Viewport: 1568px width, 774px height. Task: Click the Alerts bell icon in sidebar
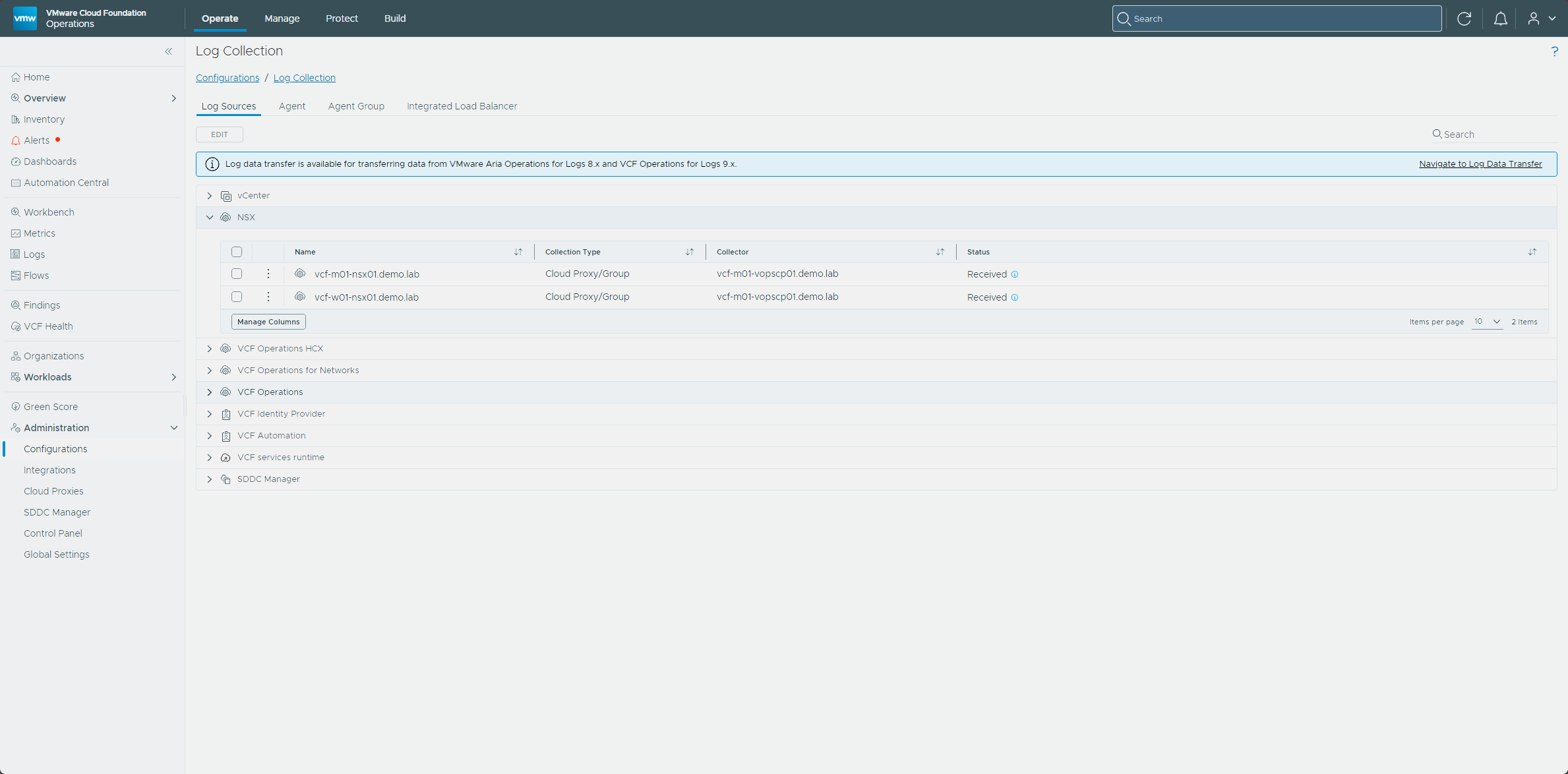click(x=16, y=140)
